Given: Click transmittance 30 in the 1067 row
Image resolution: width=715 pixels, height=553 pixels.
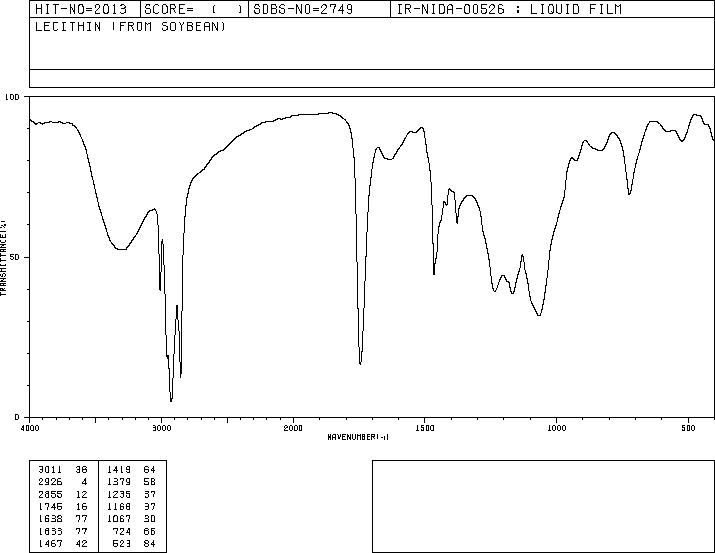Looking at the screenshot, I should (150, 519).
